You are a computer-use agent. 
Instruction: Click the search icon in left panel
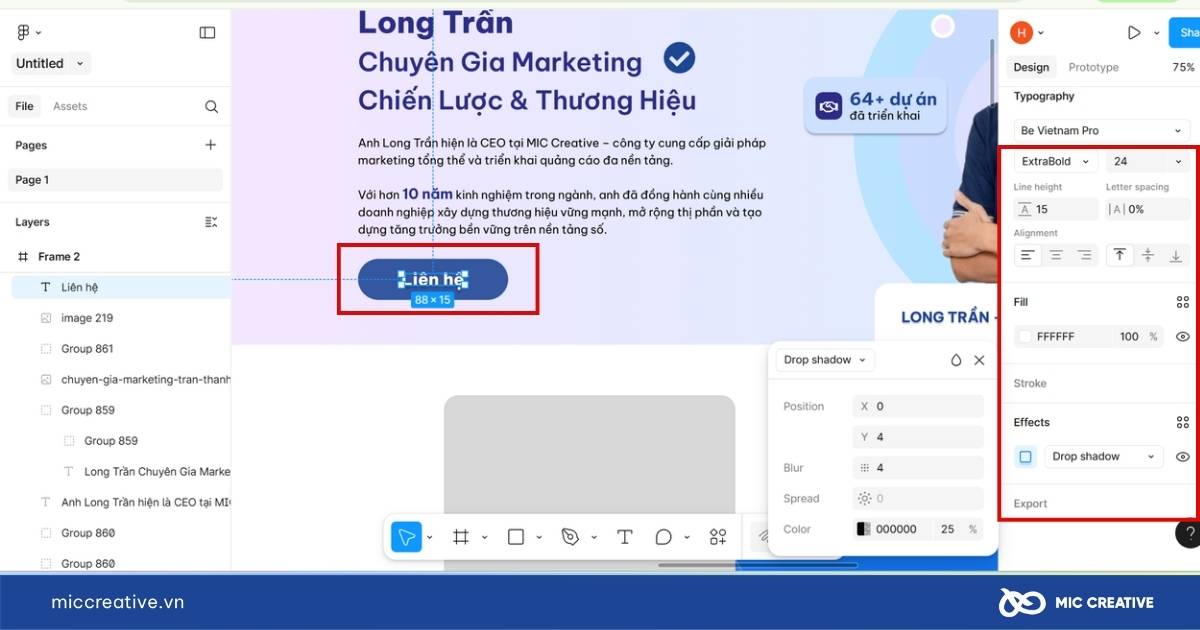211,106
